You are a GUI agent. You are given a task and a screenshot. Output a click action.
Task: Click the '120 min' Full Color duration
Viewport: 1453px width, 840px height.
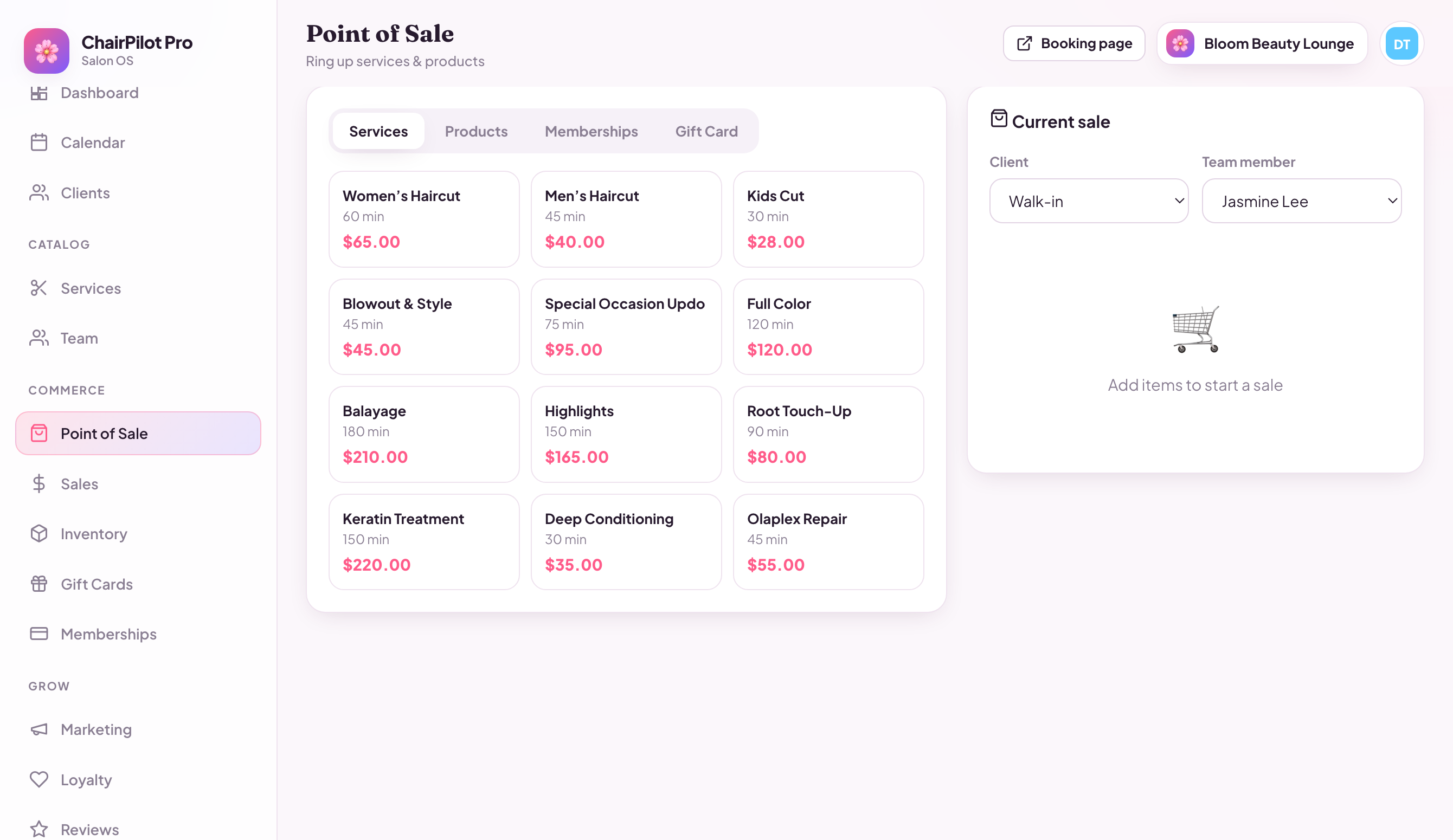(770, 324)
